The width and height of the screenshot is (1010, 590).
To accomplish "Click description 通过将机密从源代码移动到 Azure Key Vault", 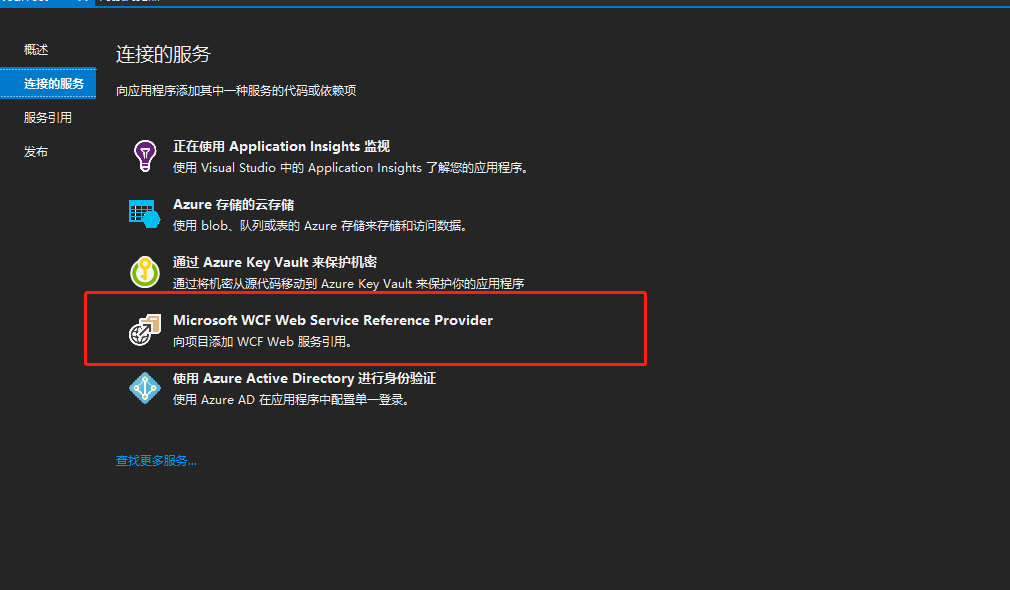I will click(x=348, y=283).
